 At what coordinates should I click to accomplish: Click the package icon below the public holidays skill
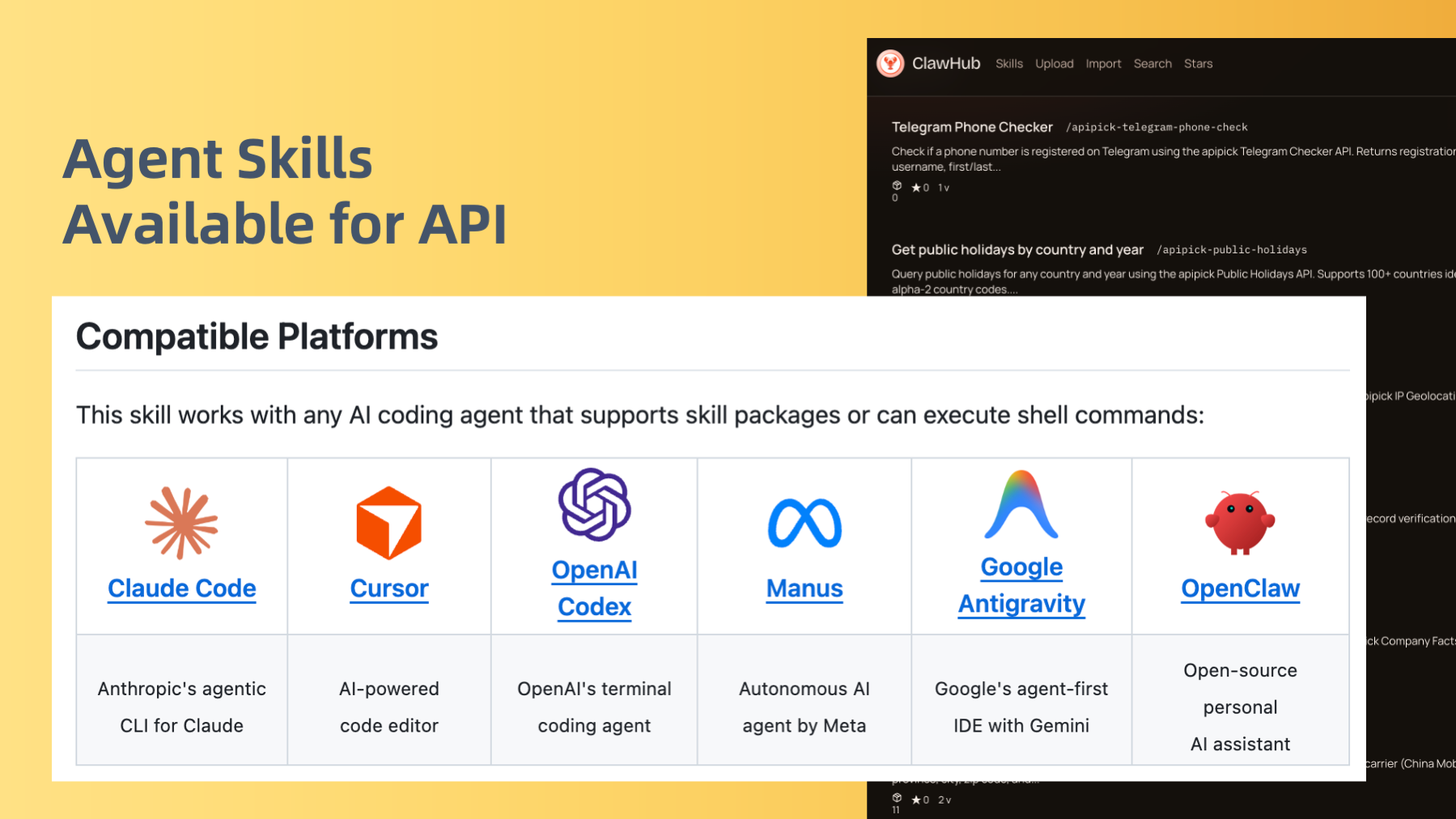tap(896, 799)
